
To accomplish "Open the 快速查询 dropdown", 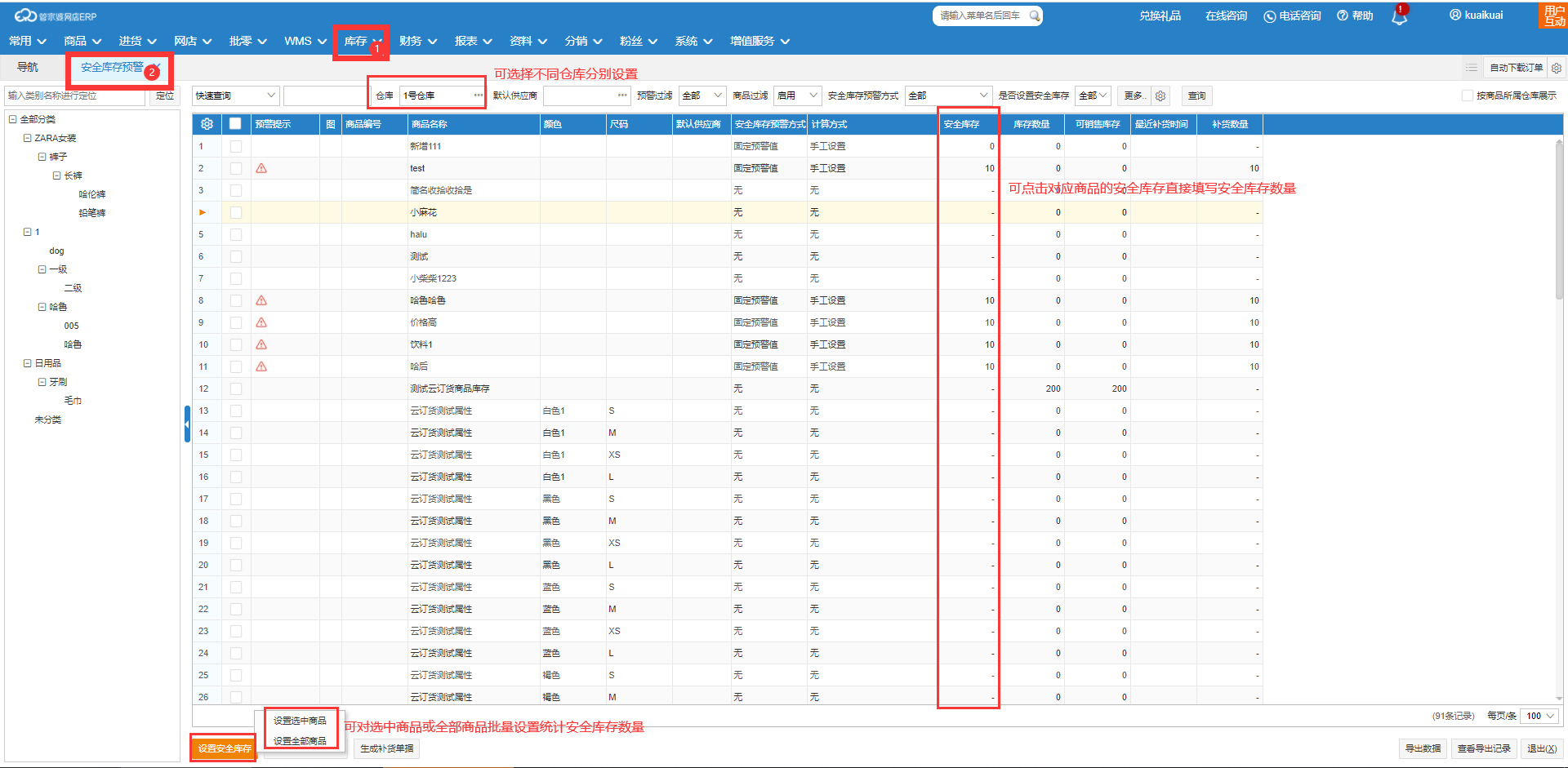I will click(236, 95).
